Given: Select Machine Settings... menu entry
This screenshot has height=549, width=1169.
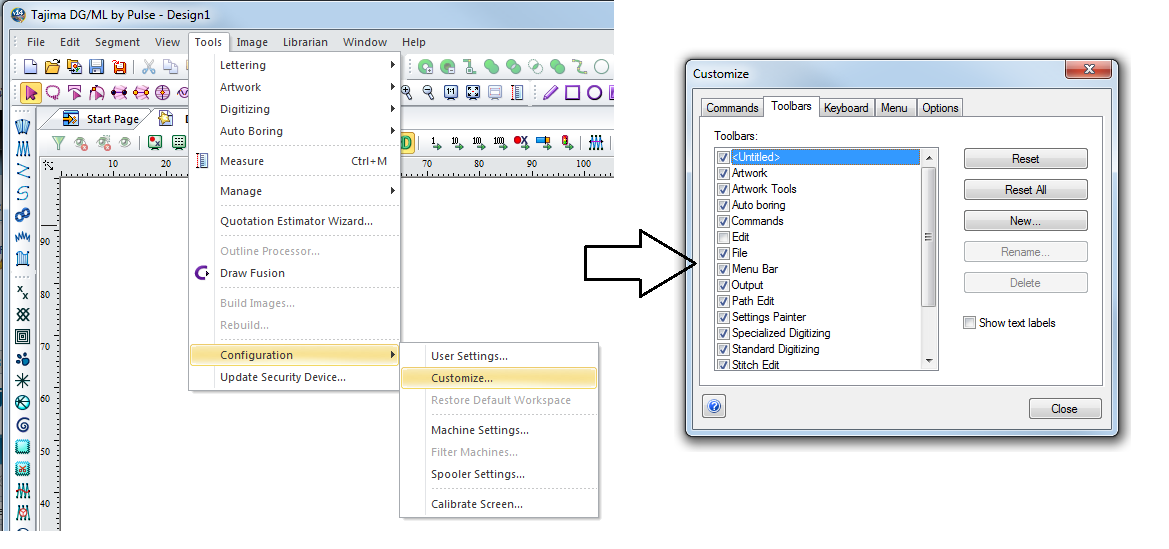Looking at the screenshot, I should click(499, 430).
